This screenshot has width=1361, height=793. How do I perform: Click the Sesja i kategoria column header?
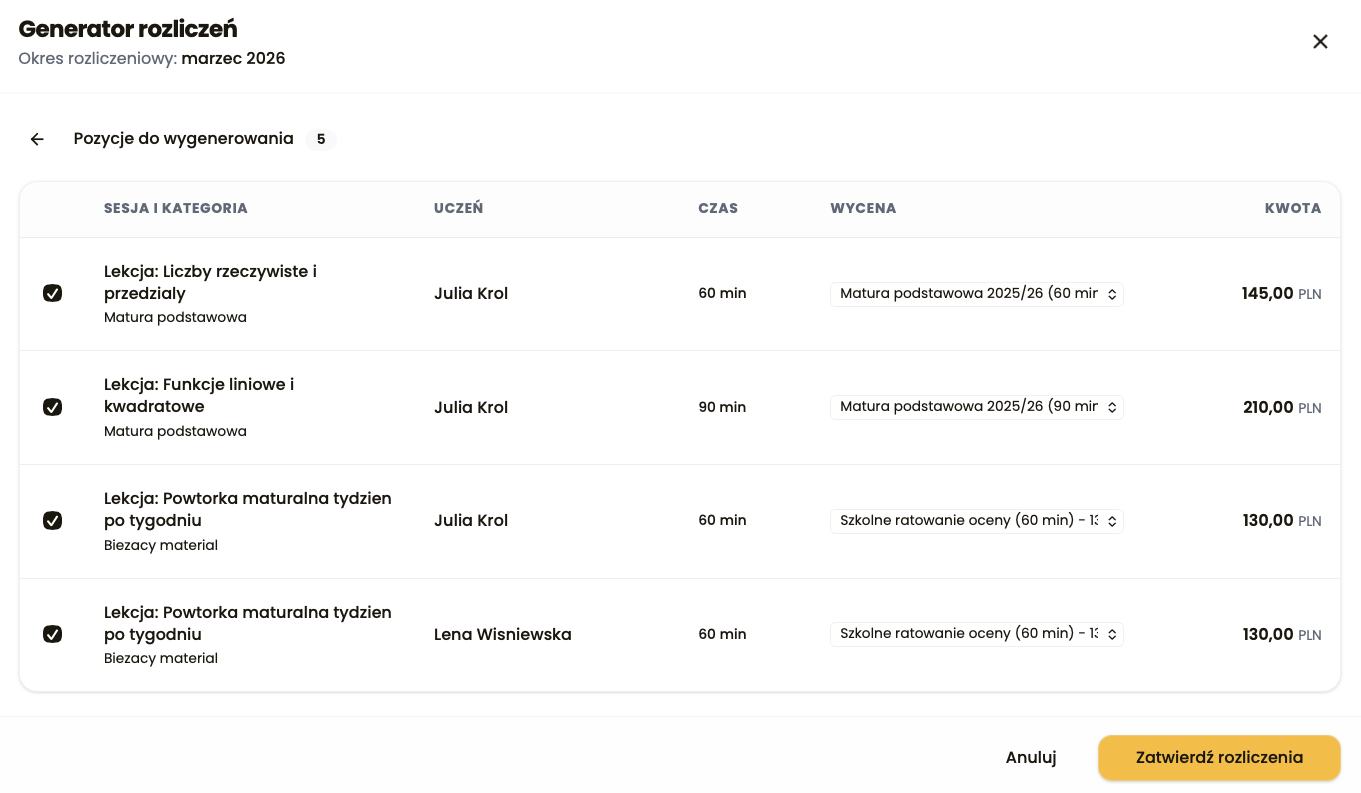coord(175,209)
